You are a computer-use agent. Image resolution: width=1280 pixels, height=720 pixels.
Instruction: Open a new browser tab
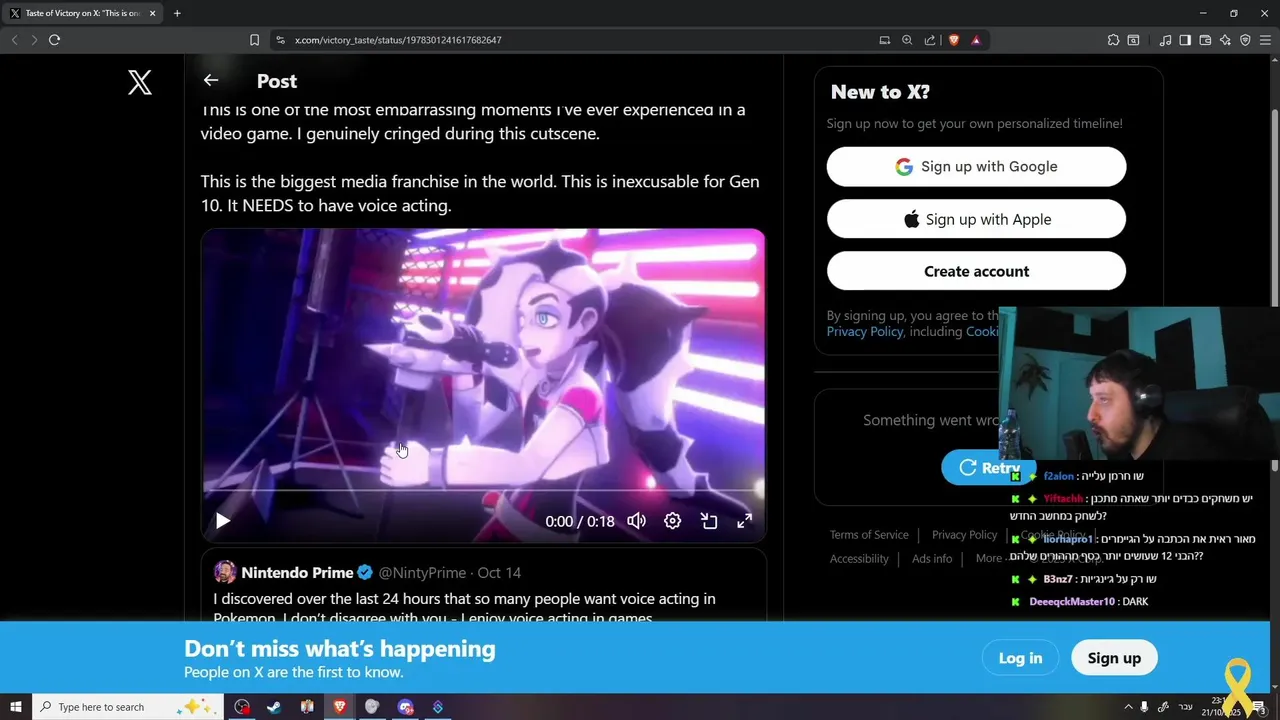click(177, 13)
